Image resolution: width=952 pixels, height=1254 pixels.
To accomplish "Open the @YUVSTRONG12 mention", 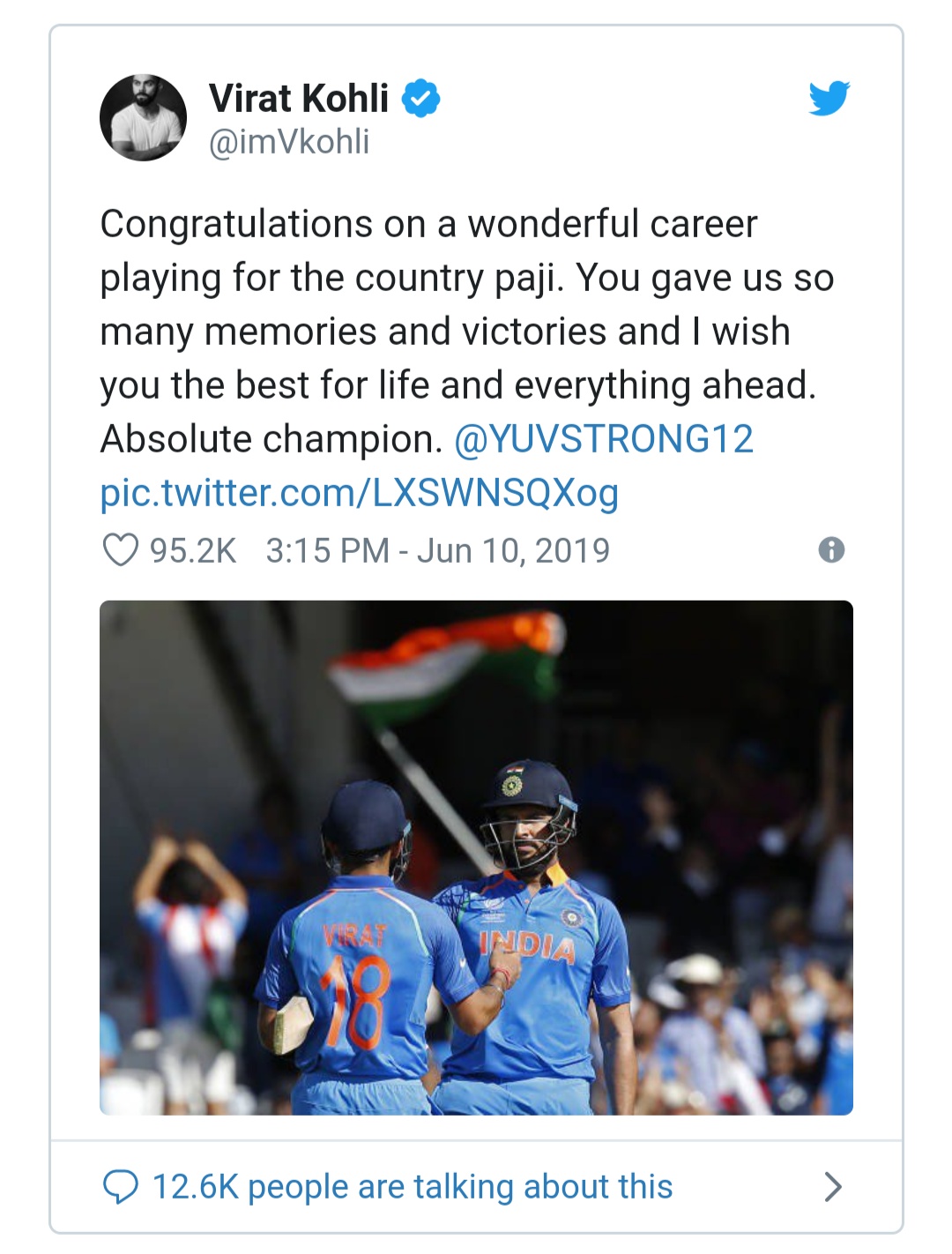I will pos(604,439).
